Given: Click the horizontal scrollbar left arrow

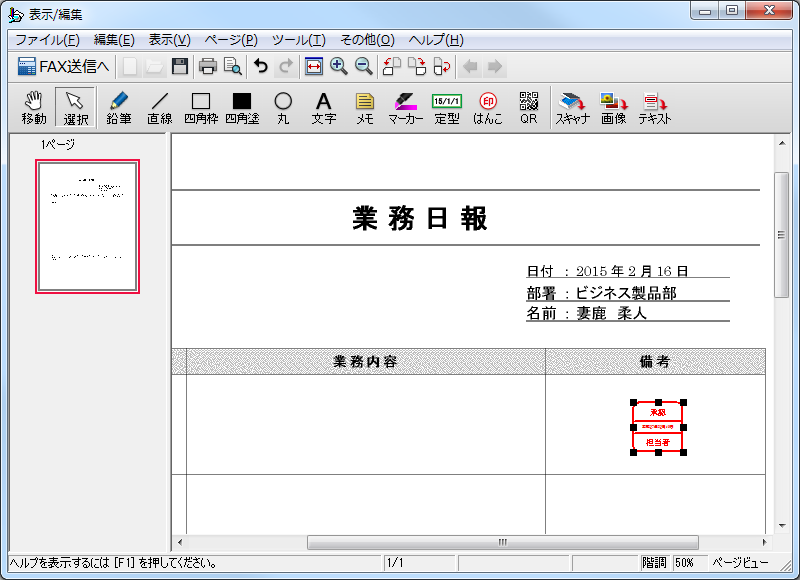Looking at the screenshot, I should 180,542.
